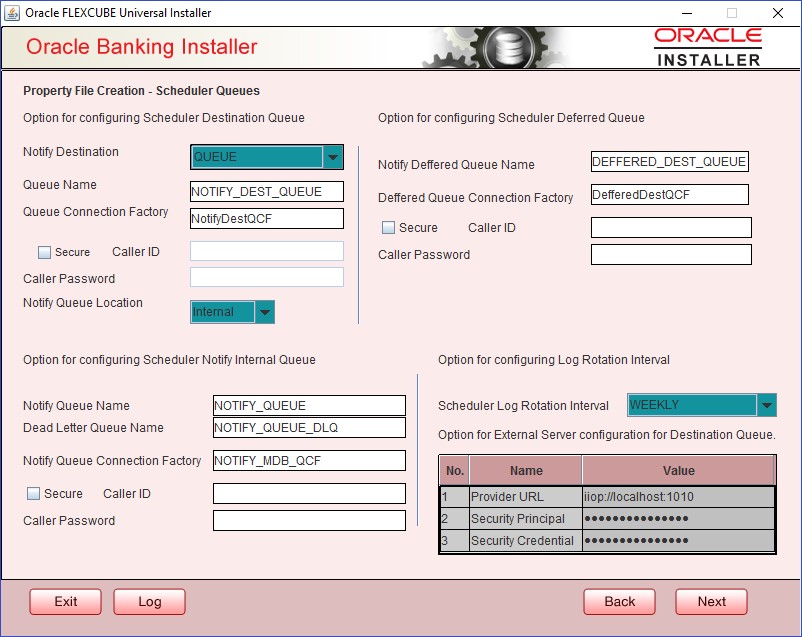Select the Security Principal name cell
Screen dimensions: 802x637
[x=526, y=518]
